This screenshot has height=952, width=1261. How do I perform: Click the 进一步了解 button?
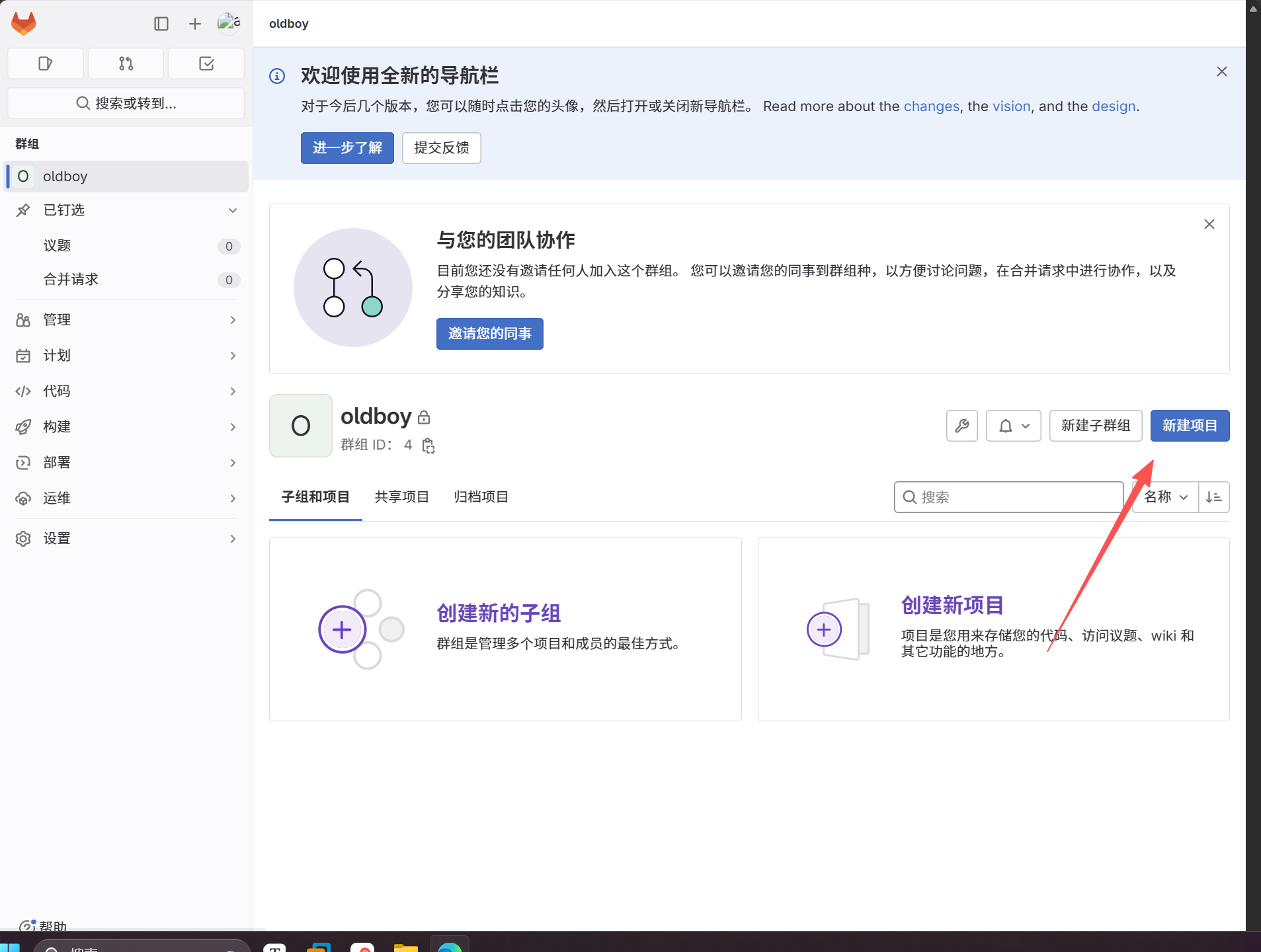(x=347, y=148)
